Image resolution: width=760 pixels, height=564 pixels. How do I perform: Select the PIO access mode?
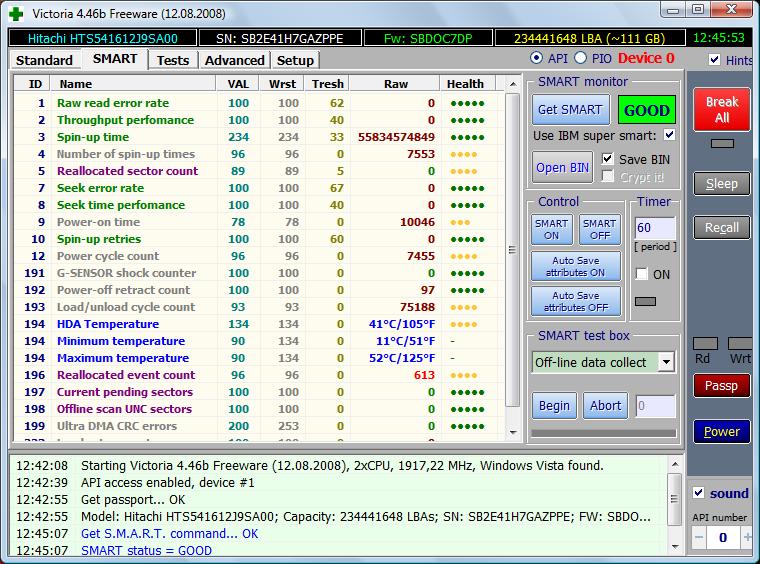tap(581, 58)
